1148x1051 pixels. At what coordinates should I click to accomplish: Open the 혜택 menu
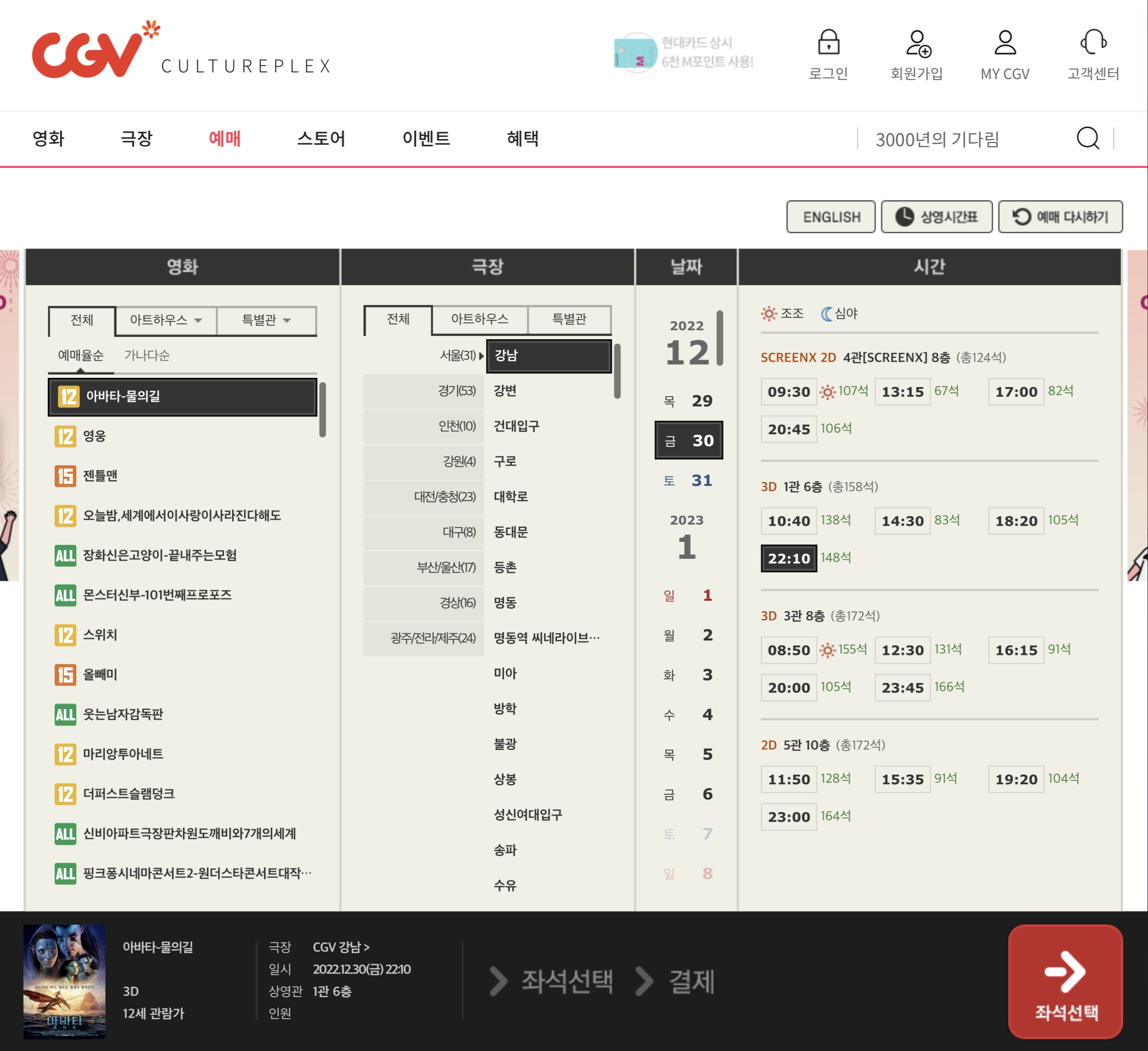(x=523, y=138)
